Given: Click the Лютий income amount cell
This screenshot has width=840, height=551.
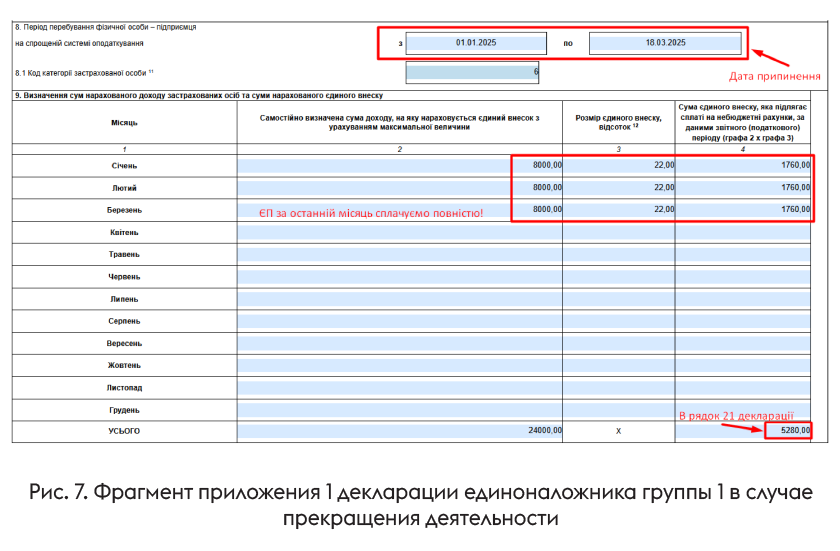Looking at the screenshot, I should pyautogui.click(x=400, y=187).
